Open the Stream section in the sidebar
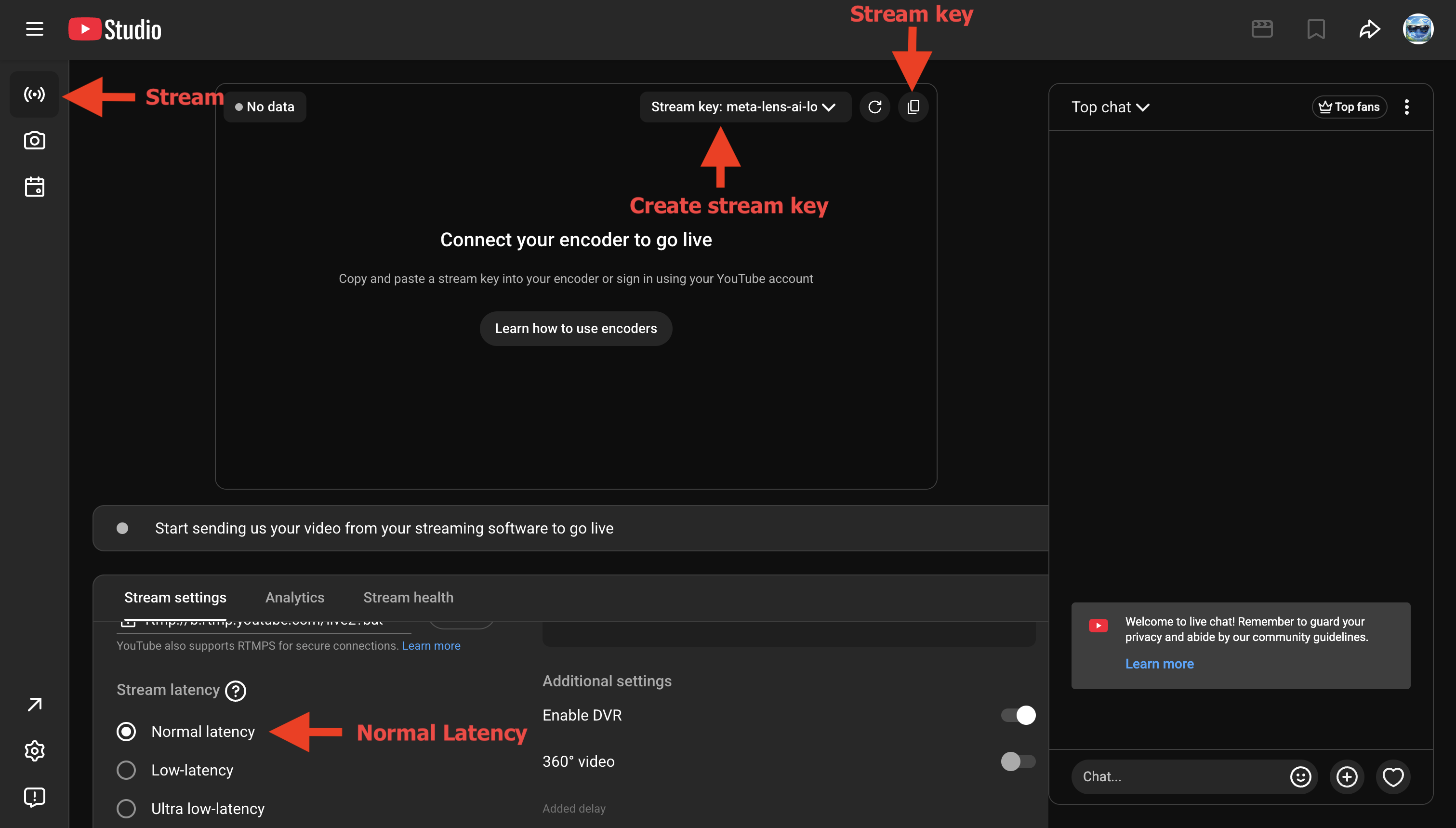Image resolution: width=1456 pixels, height=828 pixels. tap(34, 94)
